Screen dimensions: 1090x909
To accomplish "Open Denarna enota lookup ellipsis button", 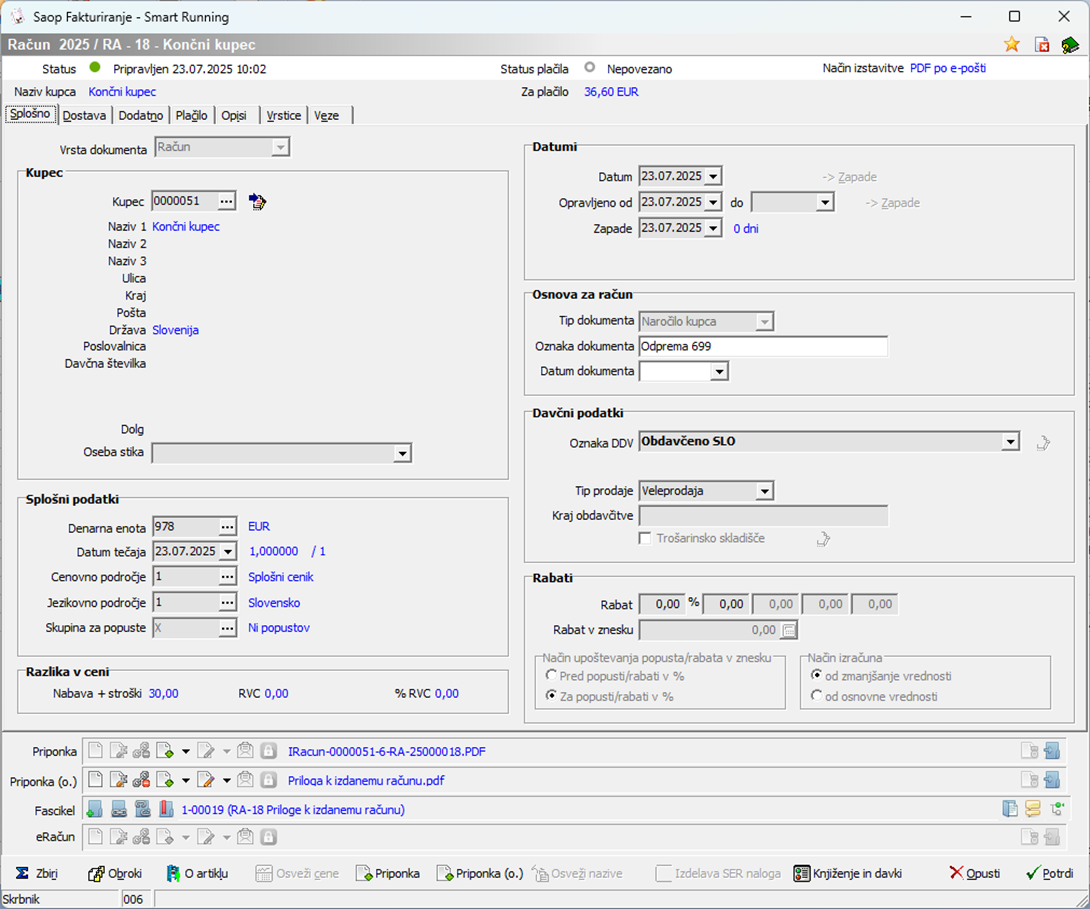I will pos(227,526).
